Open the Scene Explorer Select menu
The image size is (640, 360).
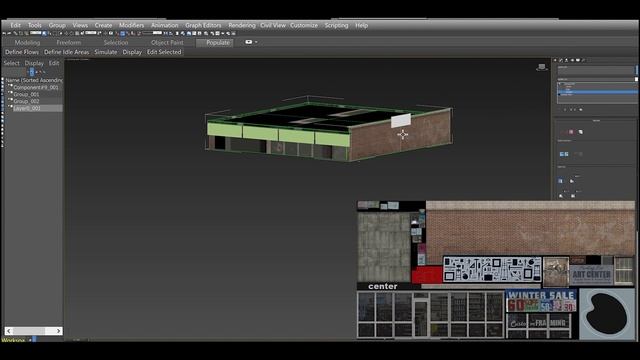(x=11, y=63)
